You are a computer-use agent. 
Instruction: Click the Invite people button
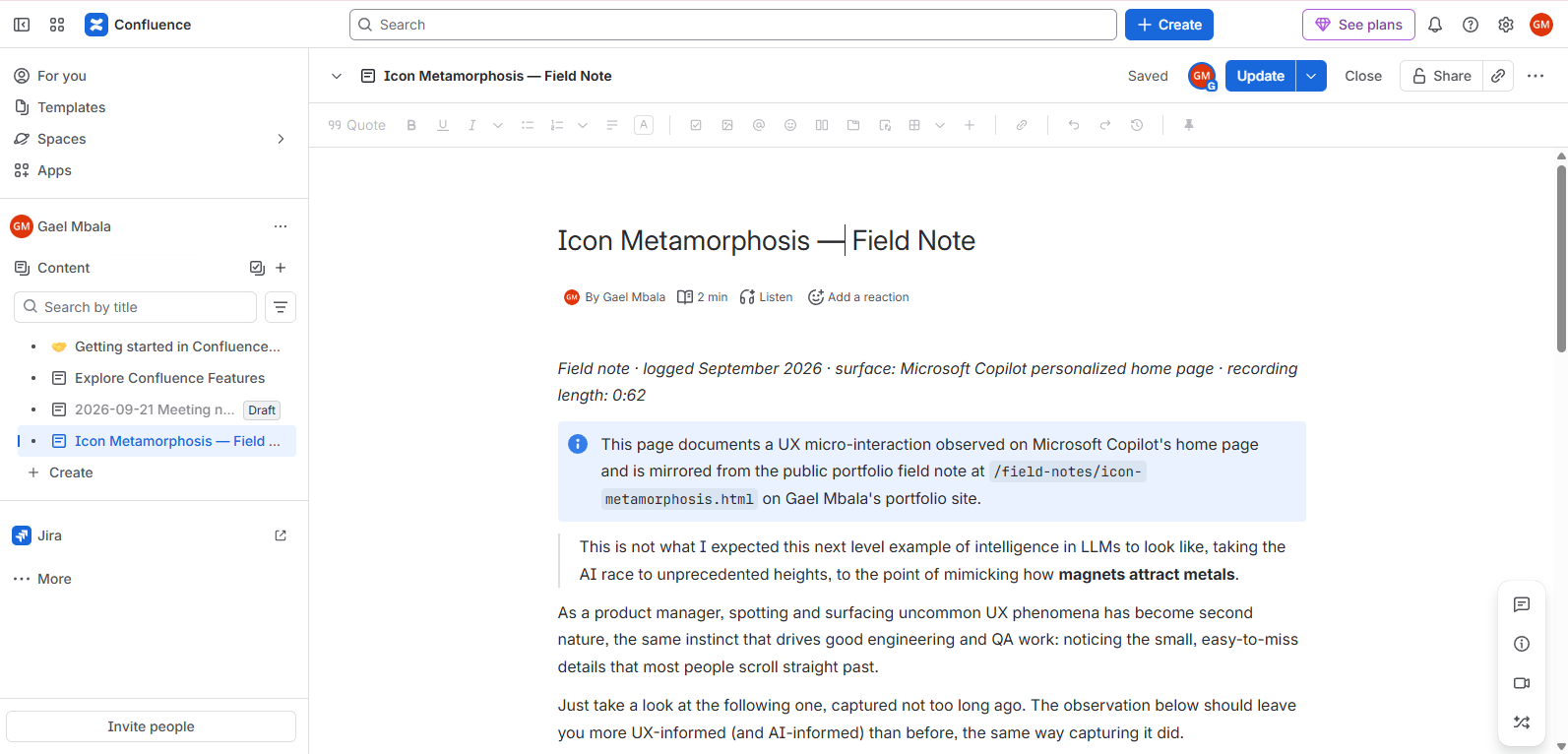[x=151, y=726]
